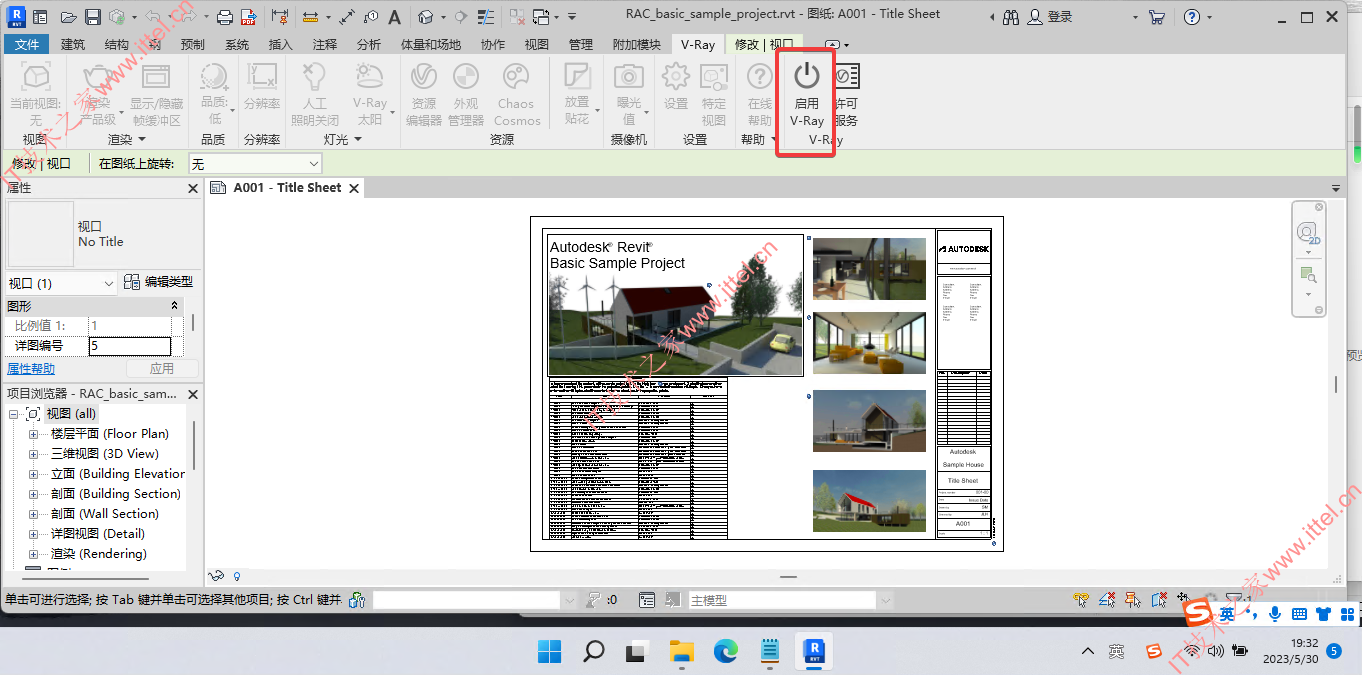
Task: Click the 2D navigation wheel icon
Action: point(1308,233)
